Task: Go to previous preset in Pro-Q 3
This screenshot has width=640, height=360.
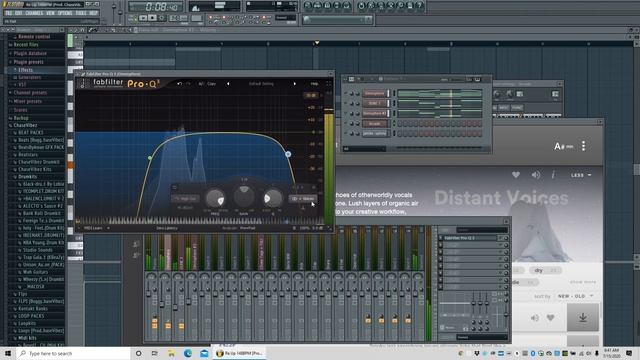Action: point(228,84)
